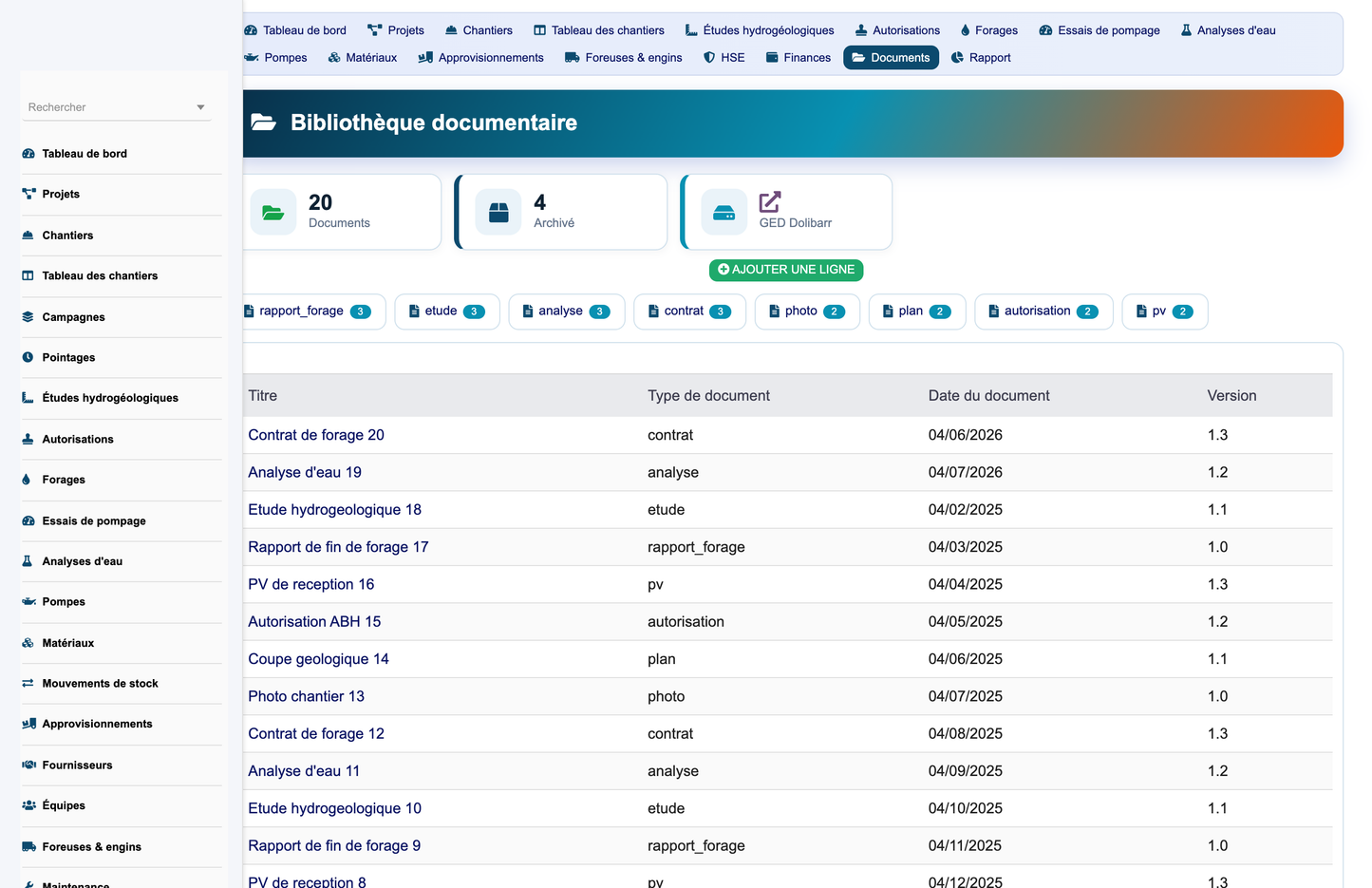Viewport: 1372px width, 888px height.
Task: Click the Finances wallet icon in top nav
Action: tap(772, 58)
